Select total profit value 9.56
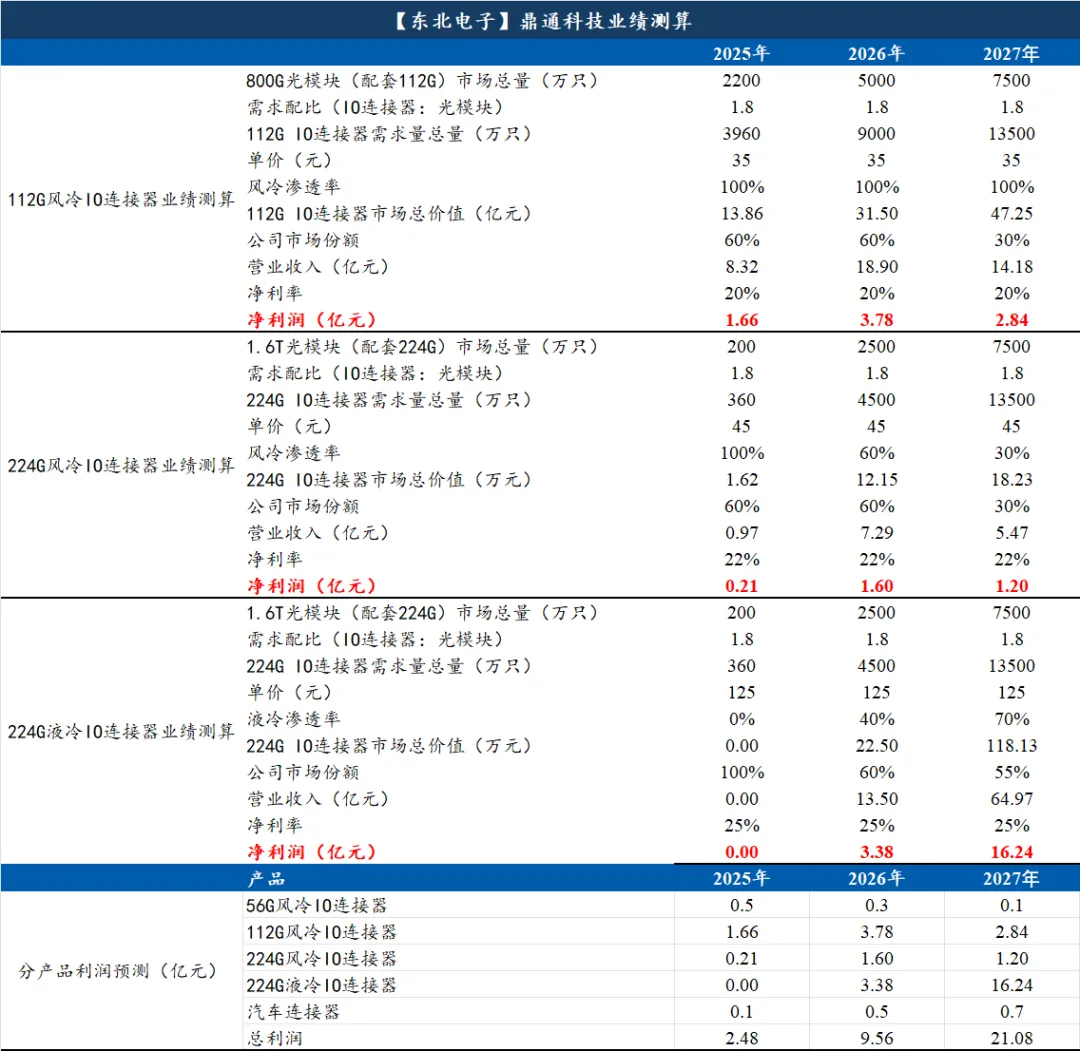Image resolution: width=1080 pixels, height=1051 pixels. coord(876,1039)
